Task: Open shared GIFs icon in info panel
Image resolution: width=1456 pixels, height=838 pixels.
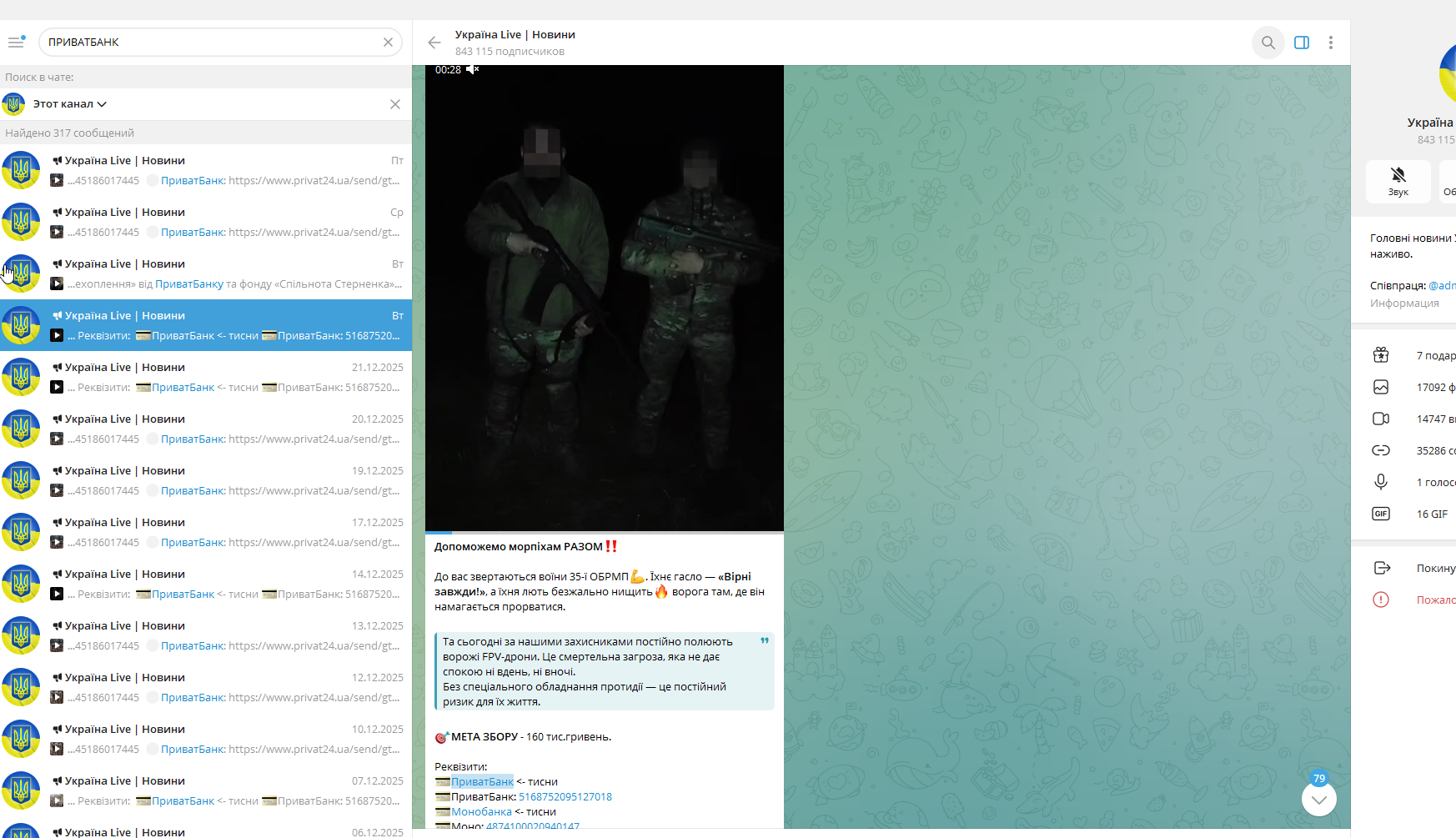Action: pos(1381,514)
